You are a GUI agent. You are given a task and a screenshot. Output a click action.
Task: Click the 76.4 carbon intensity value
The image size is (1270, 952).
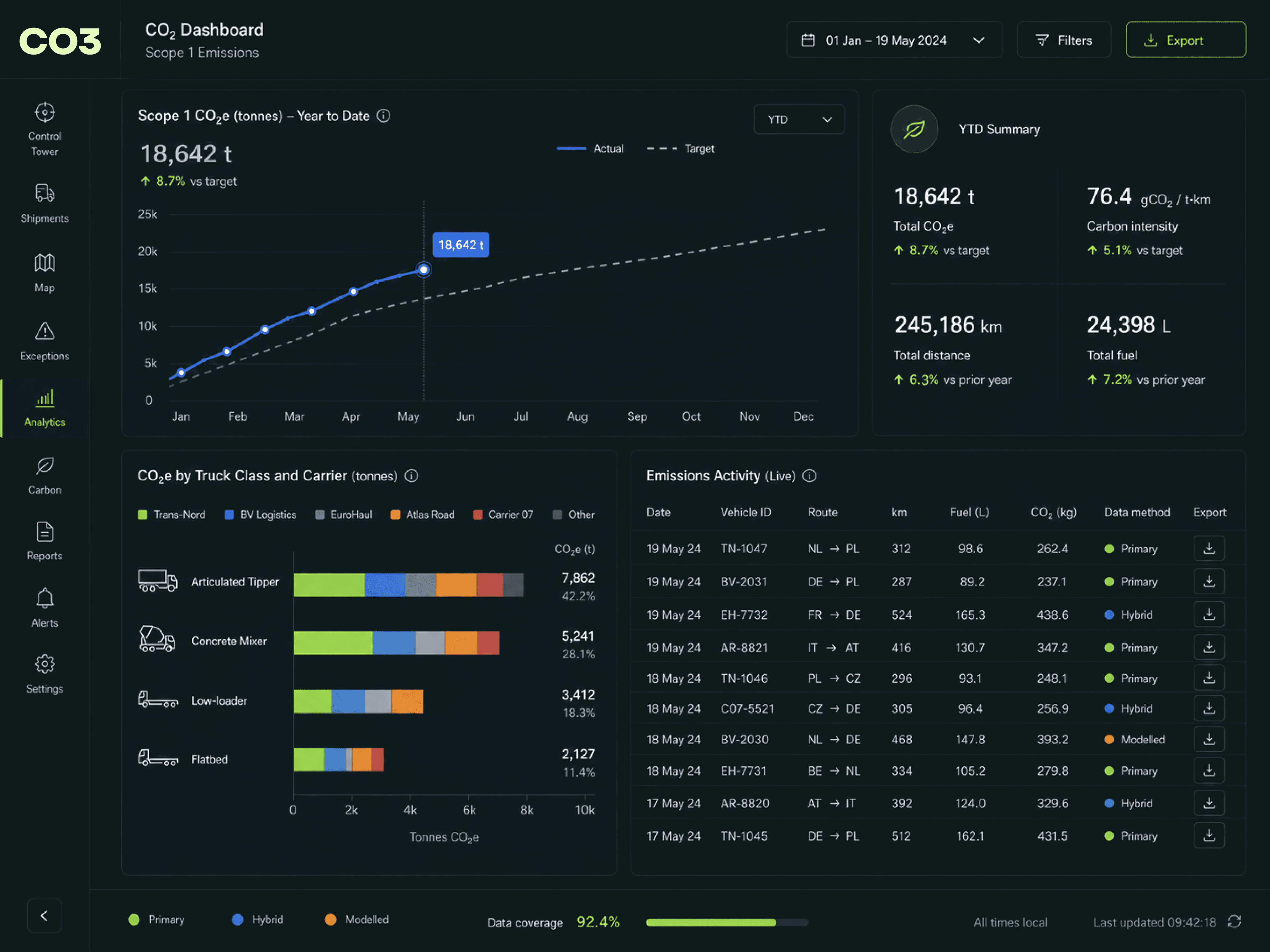click(1109, 196)
